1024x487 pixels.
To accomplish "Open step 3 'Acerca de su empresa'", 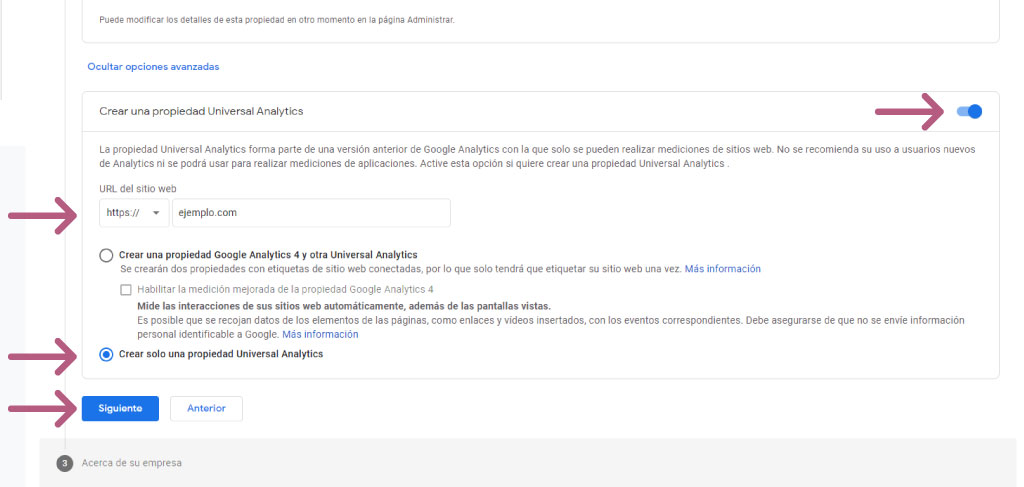I will tap(131, 463).
